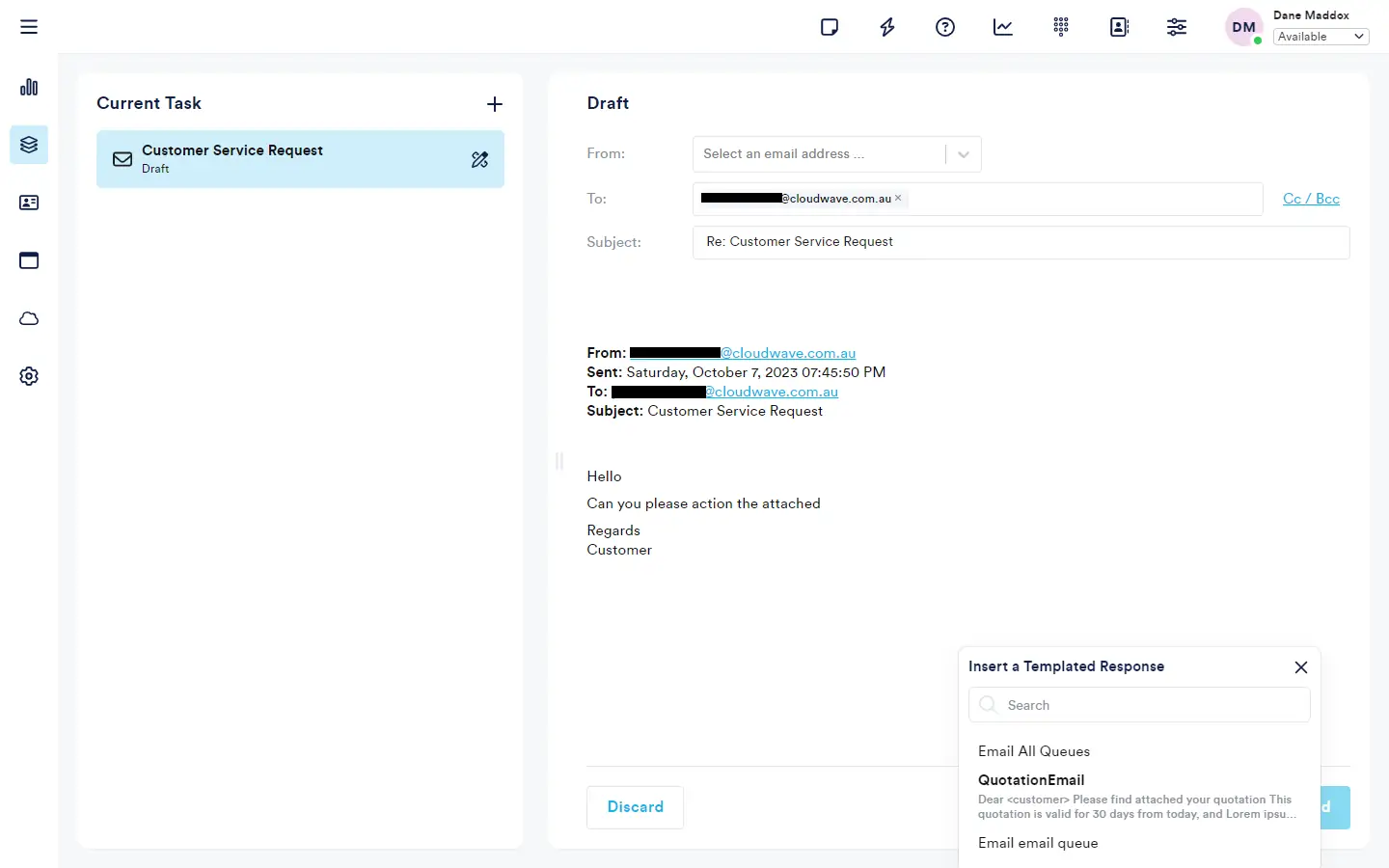This screenshot has height=868, width=1389.
Task: Open the dial pad grid icon
Action: pyautogui.click(x=1061, y=27)
